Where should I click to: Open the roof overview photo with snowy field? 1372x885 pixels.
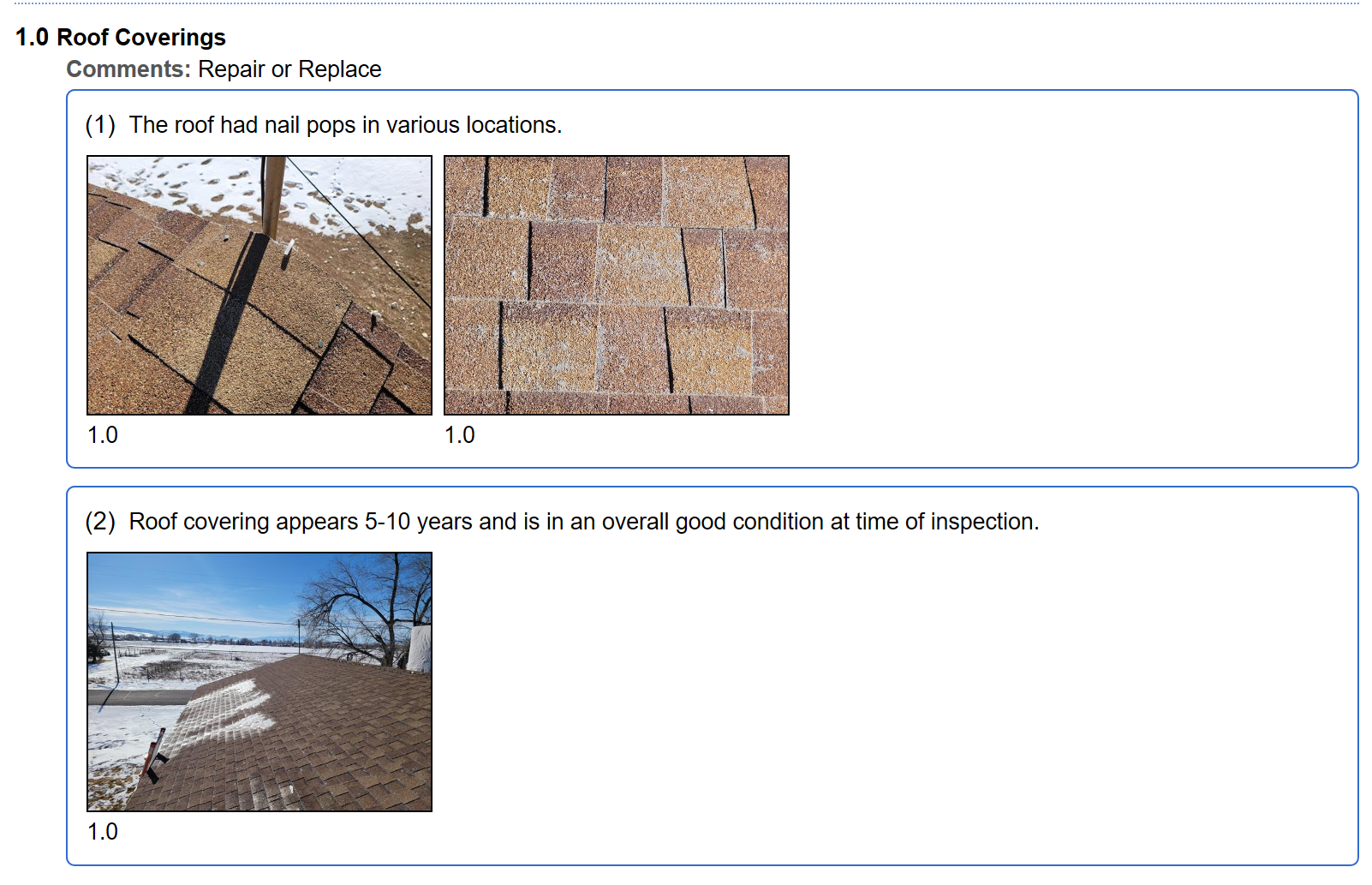click(259, 682)
